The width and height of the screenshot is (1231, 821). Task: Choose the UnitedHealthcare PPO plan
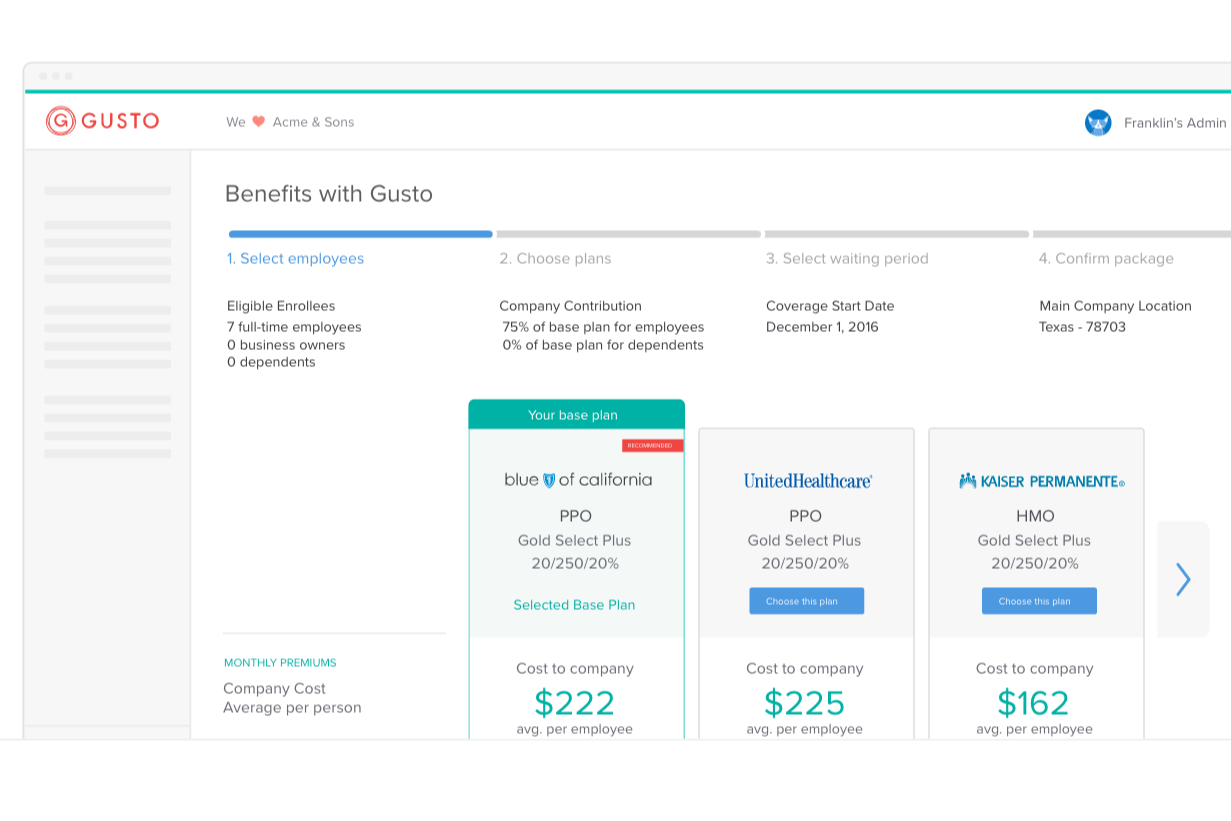point(806,601)
